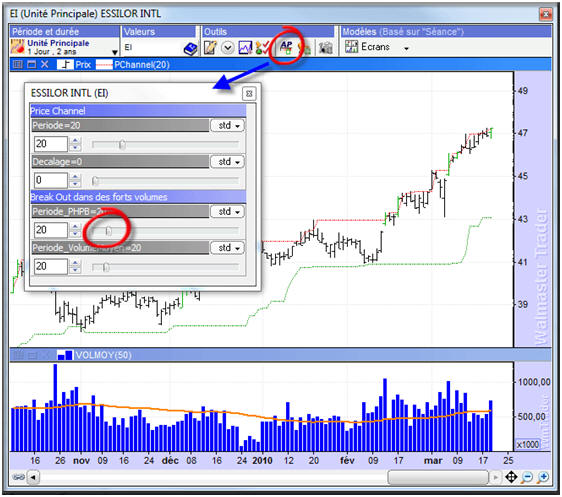Click the Prix bar style icon
This screenshot has width=562, height=497.
(x=65, y=64)
